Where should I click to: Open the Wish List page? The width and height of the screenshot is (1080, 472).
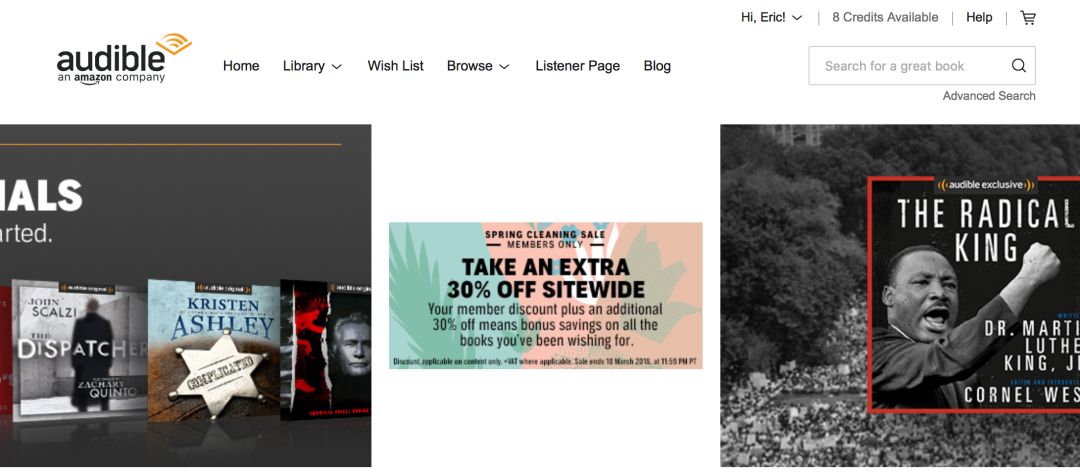[395, 66]
